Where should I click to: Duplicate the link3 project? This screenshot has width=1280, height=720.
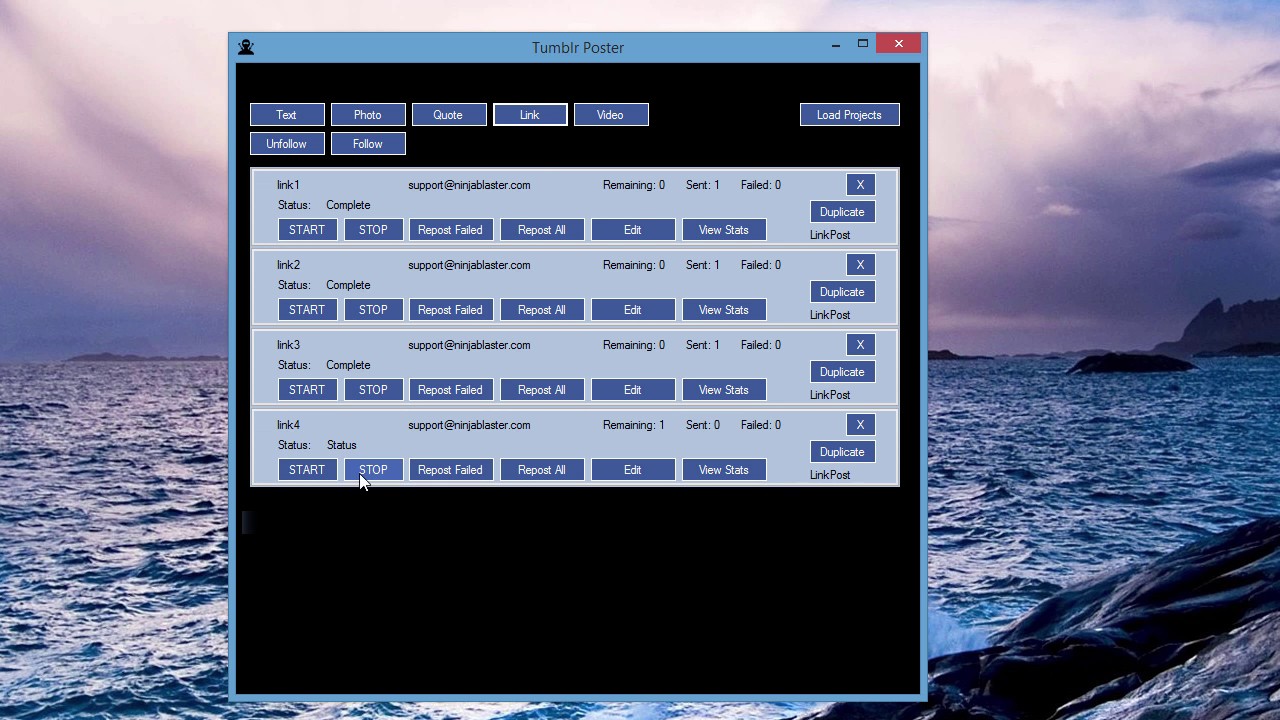[842, 372]
